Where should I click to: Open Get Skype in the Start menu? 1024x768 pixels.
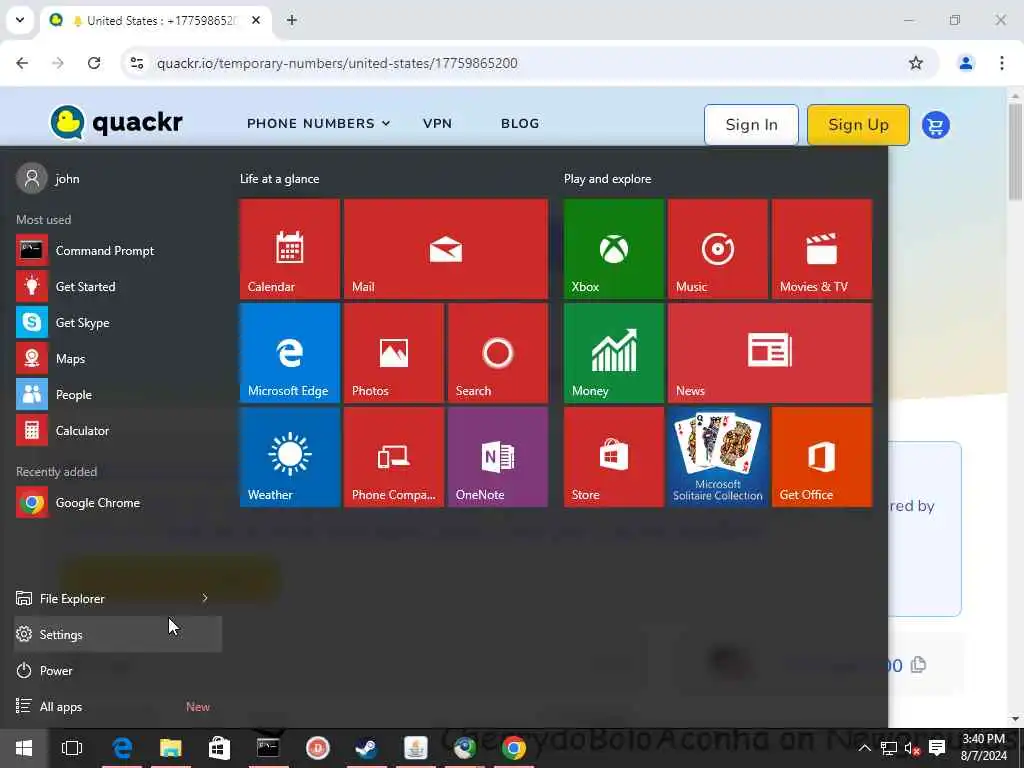click(118, 323)
